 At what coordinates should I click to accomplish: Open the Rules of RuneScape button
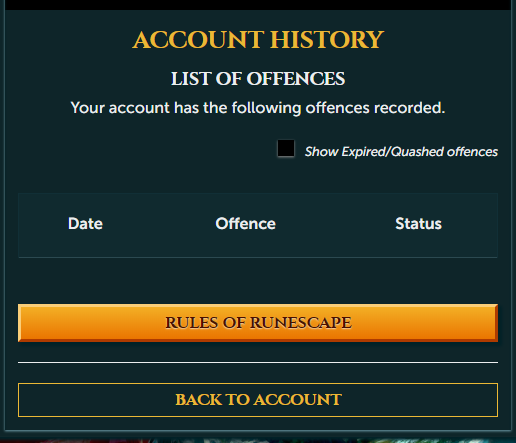258,323
